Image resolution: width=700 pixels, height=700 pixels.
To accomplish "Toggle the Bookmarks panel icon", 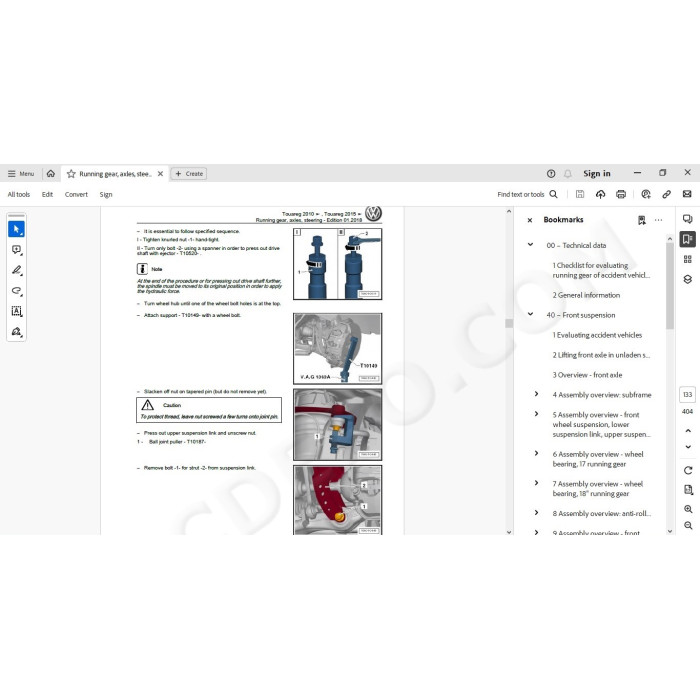I will click(x=688, y=239).
